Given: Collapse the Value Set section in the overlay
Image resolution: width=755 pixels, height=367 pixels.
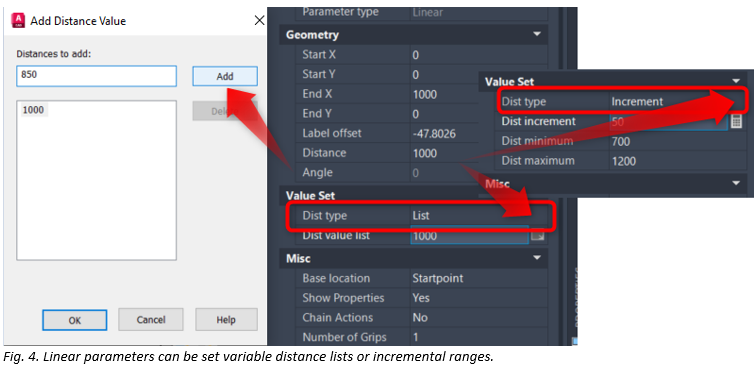Looking at the screenshot, I should click(736, 81).
